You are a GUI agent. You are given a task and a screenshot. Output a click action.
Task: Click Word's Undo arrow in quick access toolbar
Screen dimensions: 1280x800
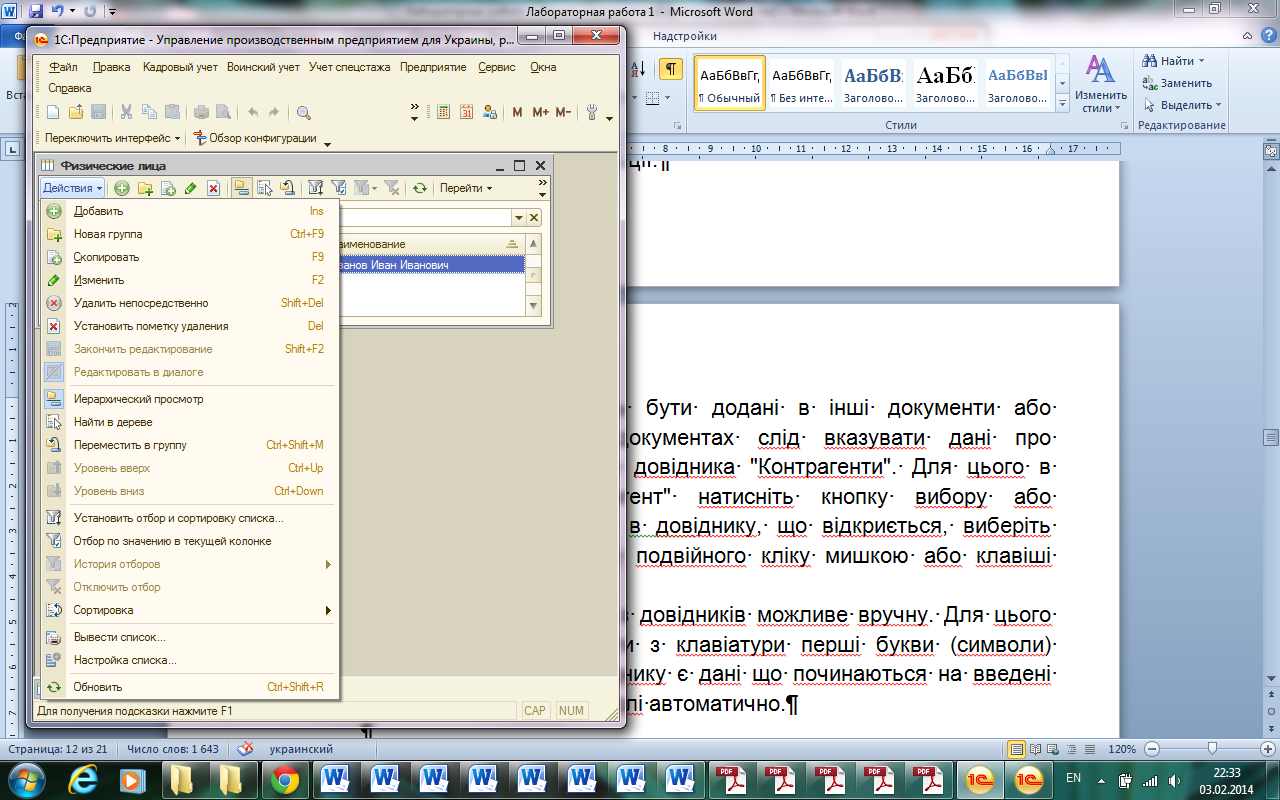[58, 11]
